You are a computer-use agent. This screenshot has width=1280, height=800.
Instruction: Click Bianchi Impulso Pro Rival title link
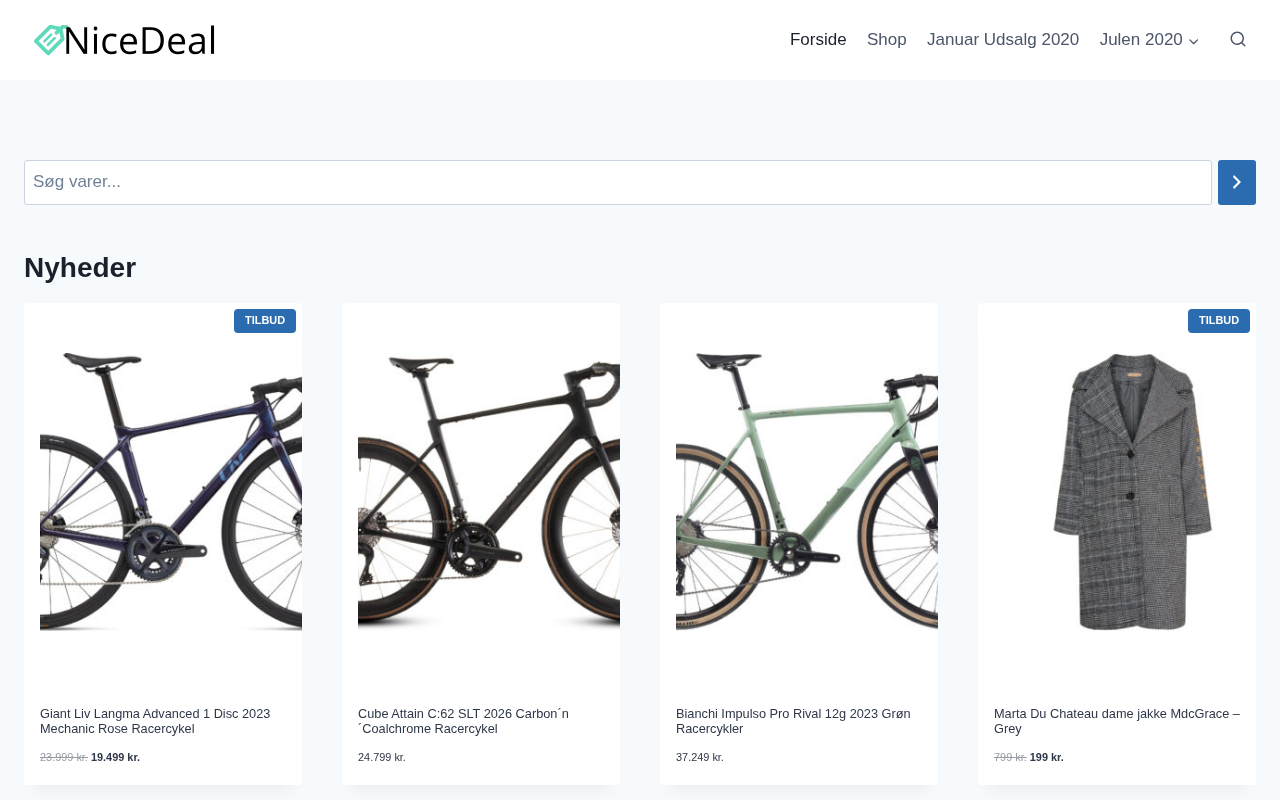coord(793,721)
